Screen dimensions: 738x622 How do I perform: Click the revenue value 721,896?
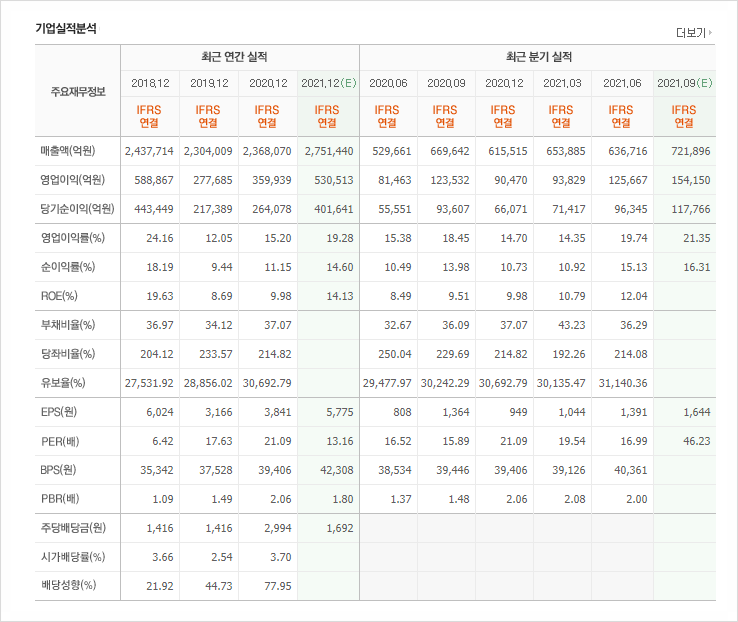[690, 152]
